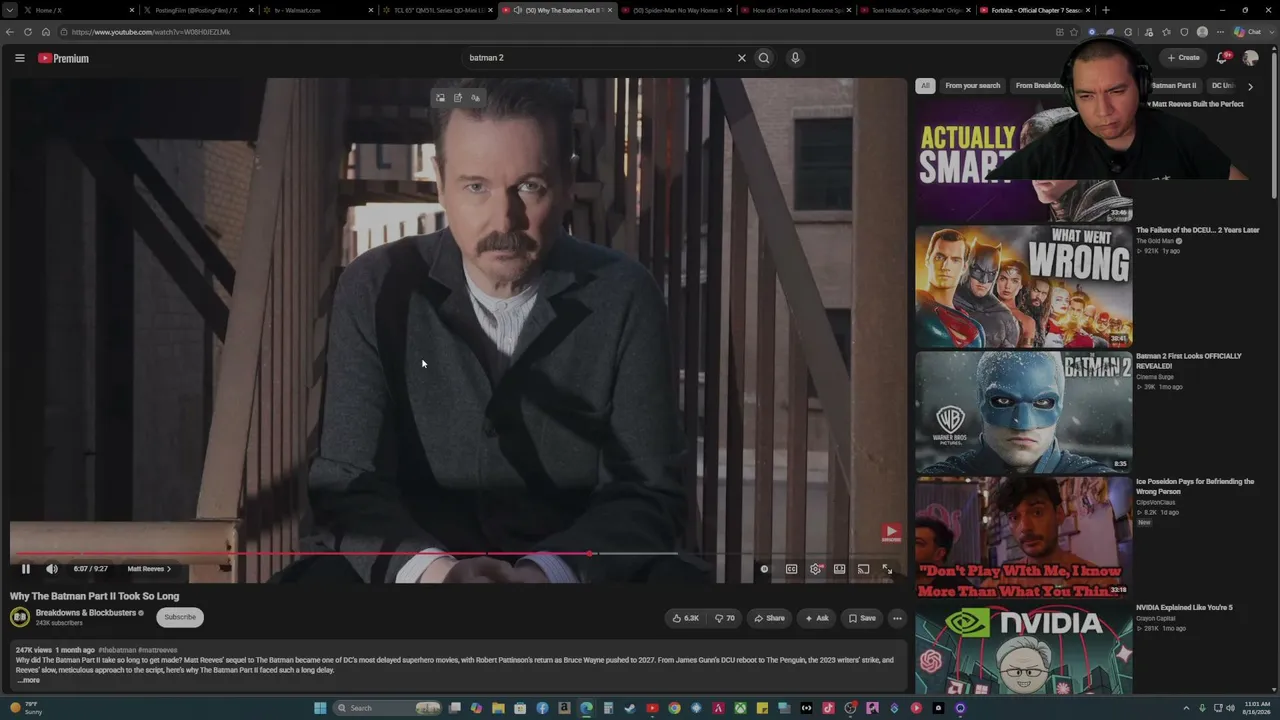Select the All filter chip
1280x720 pixels.
pyautogui.click(x=925, y=86)
